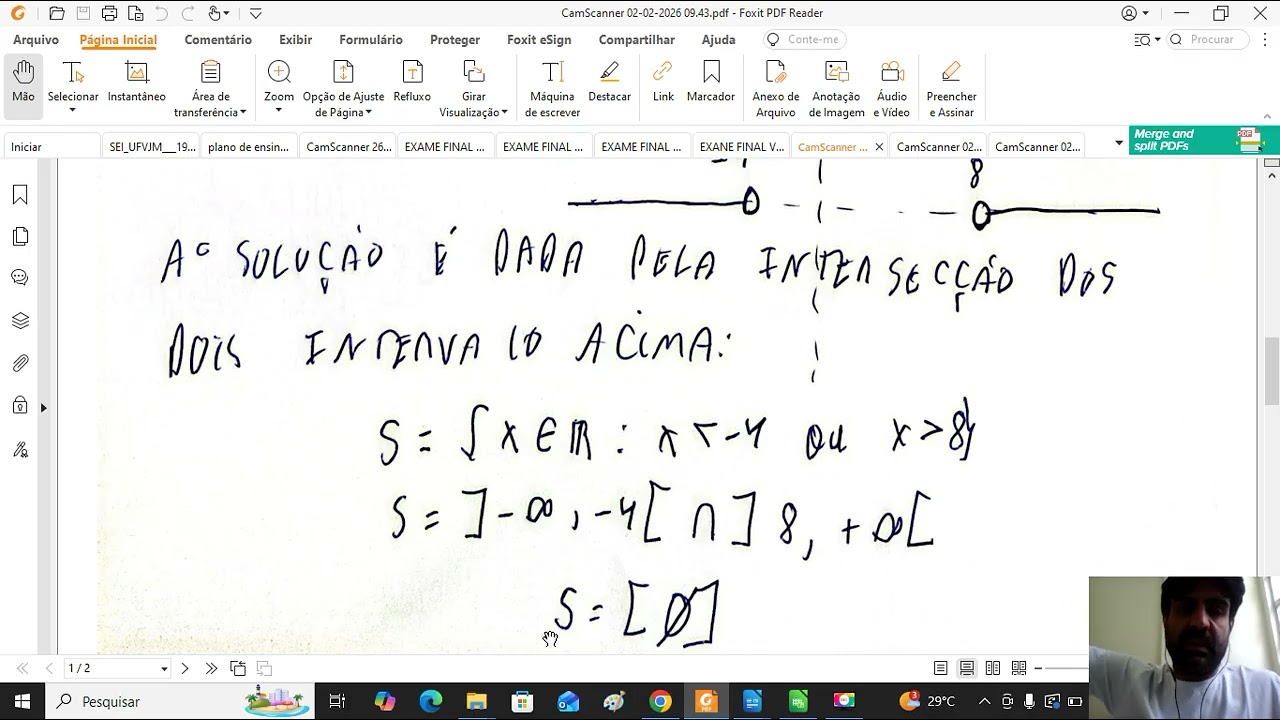Screen dimensions: 1280x720
Task: Insert a Link
Action: (663, 82)
